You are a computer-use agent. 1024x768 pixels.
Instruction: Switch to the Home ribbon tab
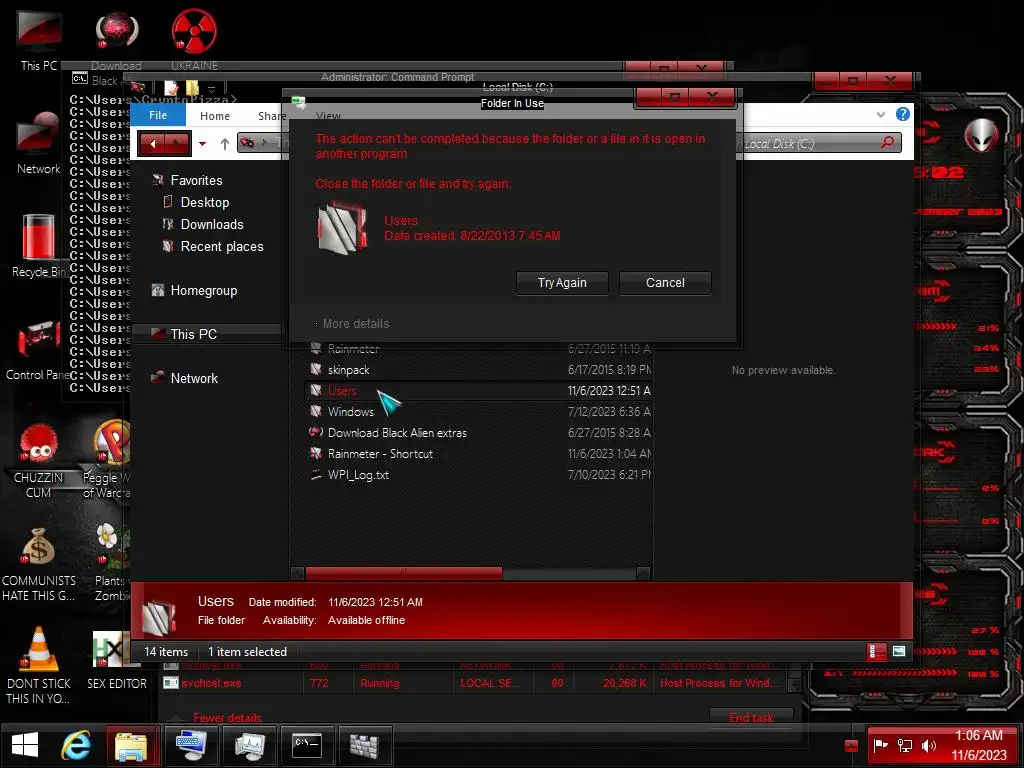point(215,116)
